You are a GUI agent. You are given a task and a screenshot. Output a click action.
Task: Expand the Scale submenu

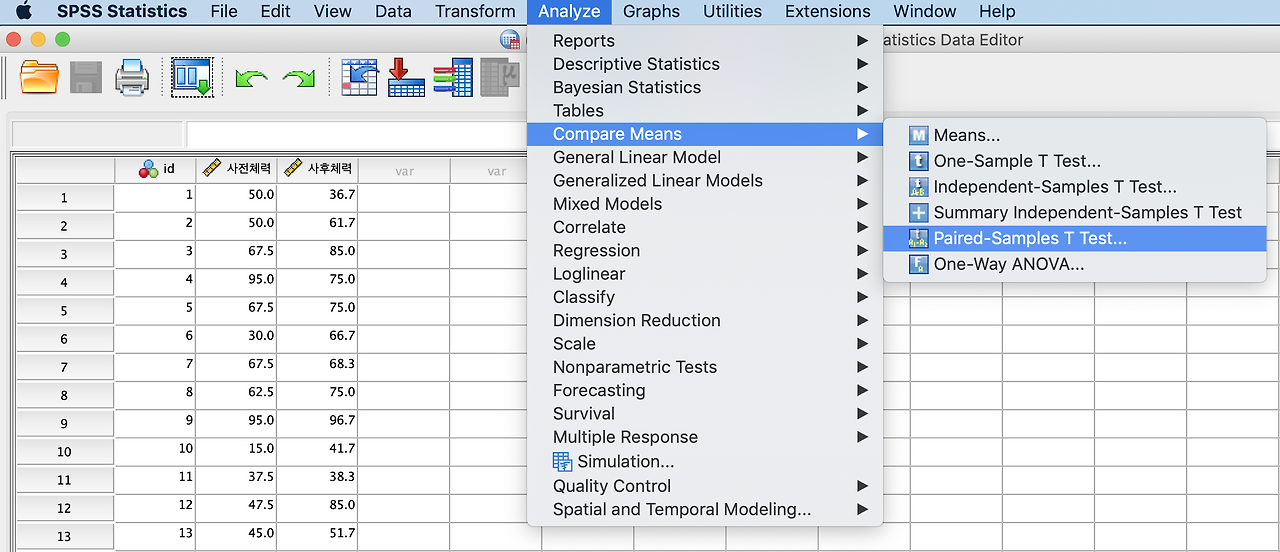click(705, 344)
